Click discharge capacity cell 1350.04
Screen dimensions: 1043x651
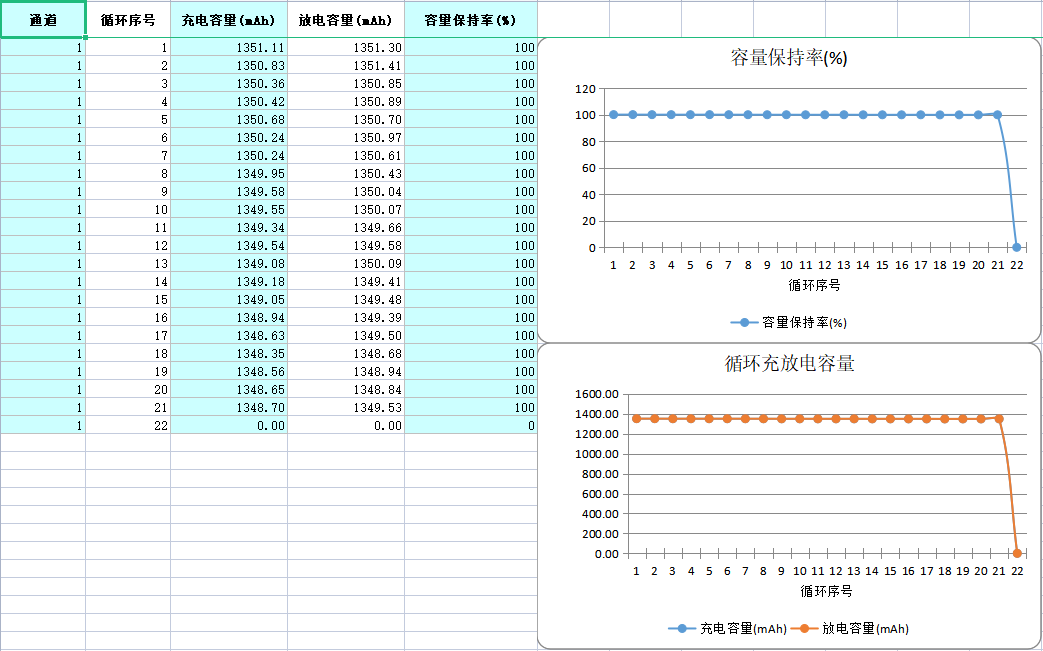[346, 191]
